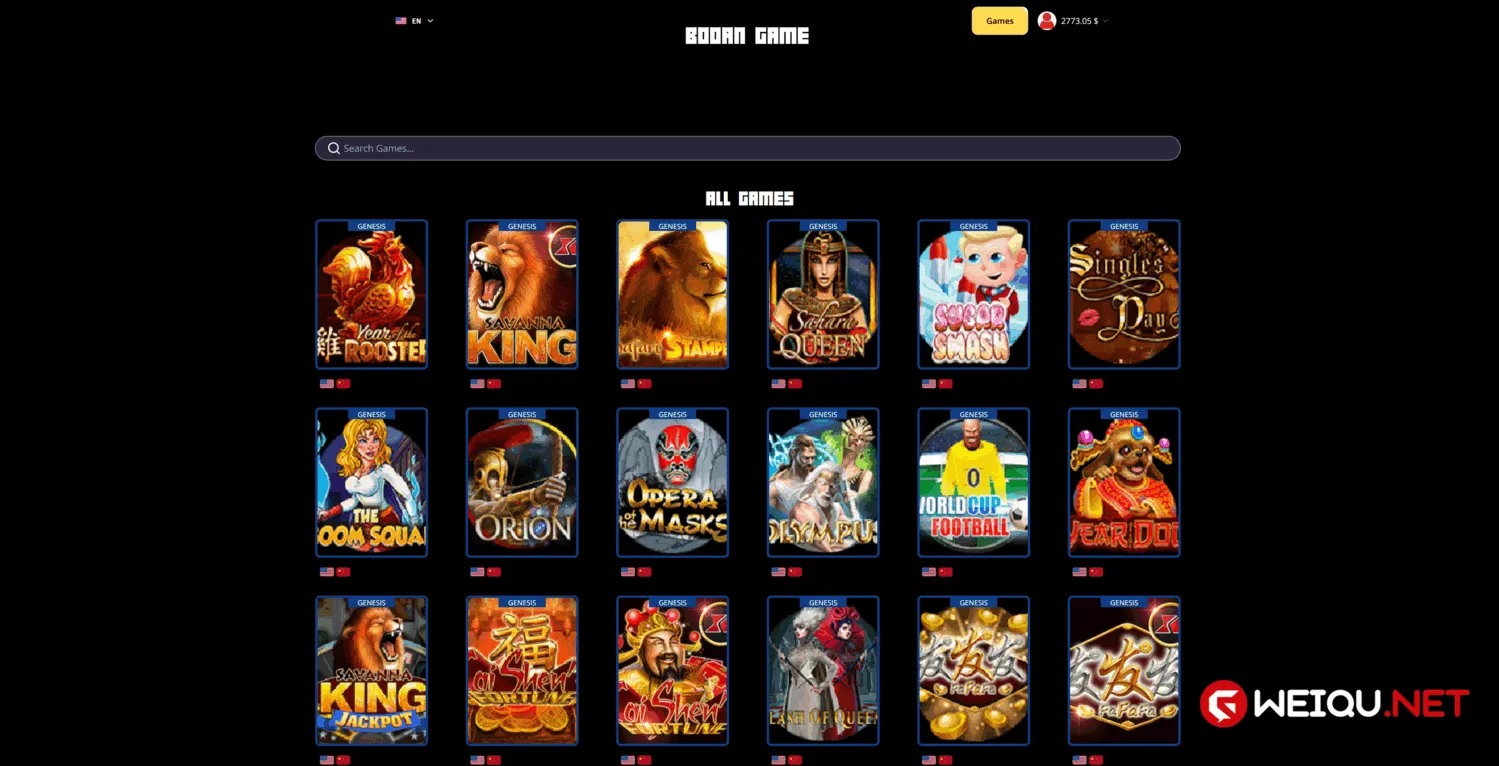The width and height of the screenshot is (1499, 766).
Task: Focus the Search Games input field
Action: (x=748, y=148)
